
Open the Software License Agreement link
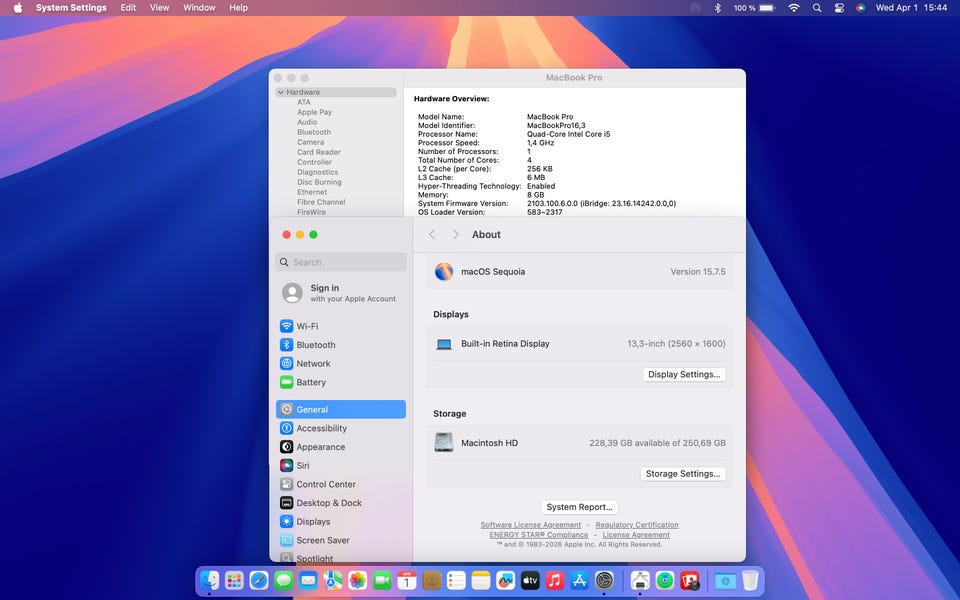pos(530,525)
